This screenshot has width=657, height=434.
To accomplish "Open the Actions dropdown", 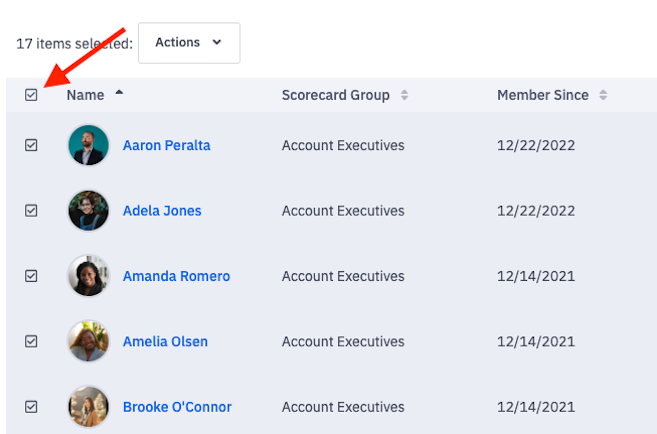I will [189, 43].
